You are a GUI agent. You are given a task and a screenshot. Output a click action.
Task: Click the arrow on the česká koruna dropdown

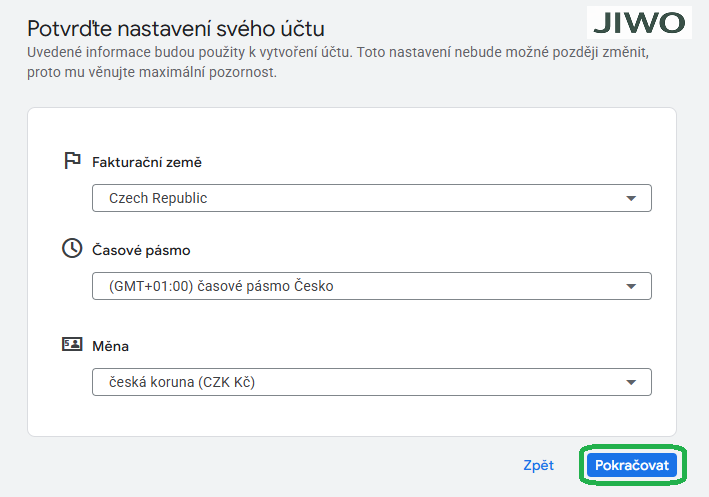click(631, 382)
